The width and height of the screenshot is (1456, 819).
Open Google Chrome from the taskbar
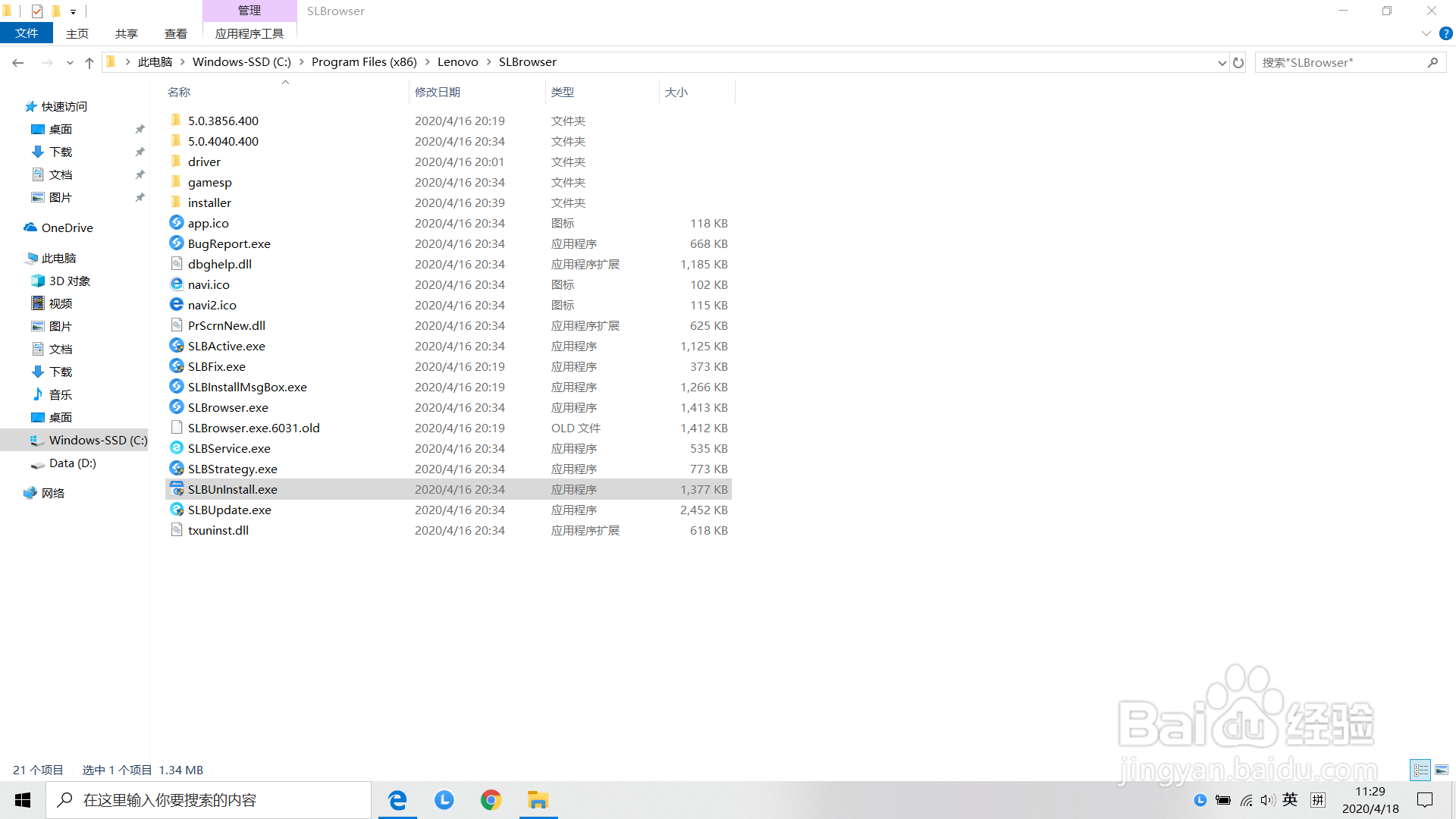pos(491,800)
